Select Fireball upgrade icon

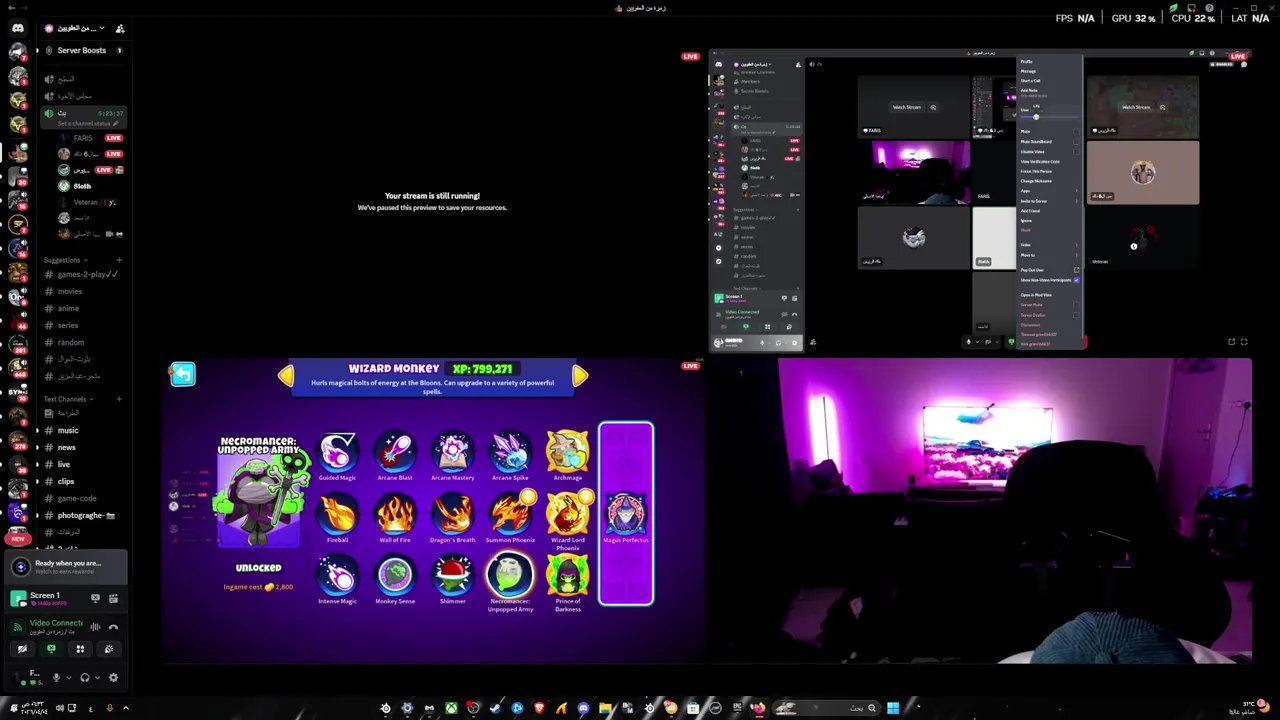[337, 514]
